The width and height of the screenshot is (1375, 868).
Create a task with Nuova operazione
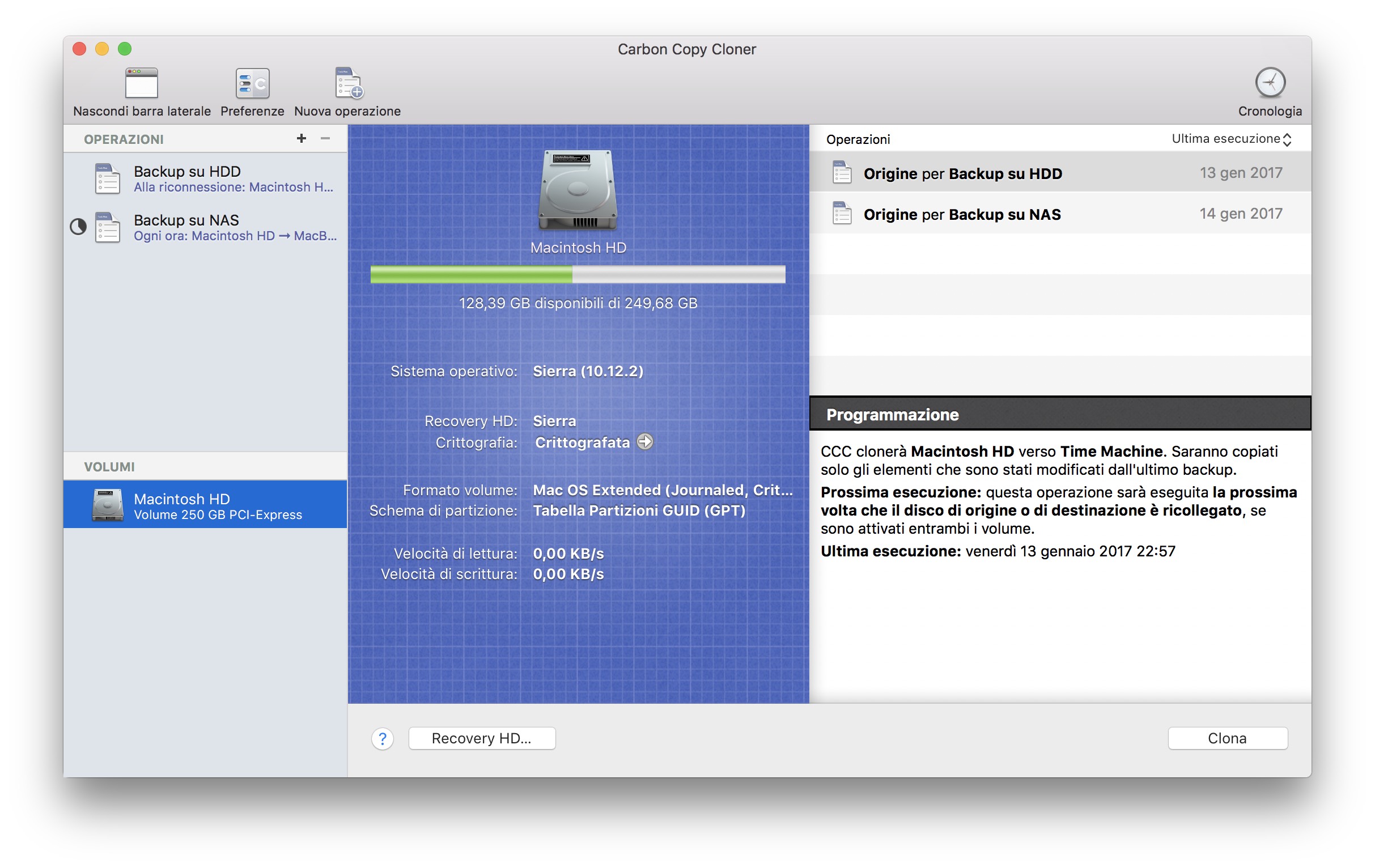tap(349, 83)
